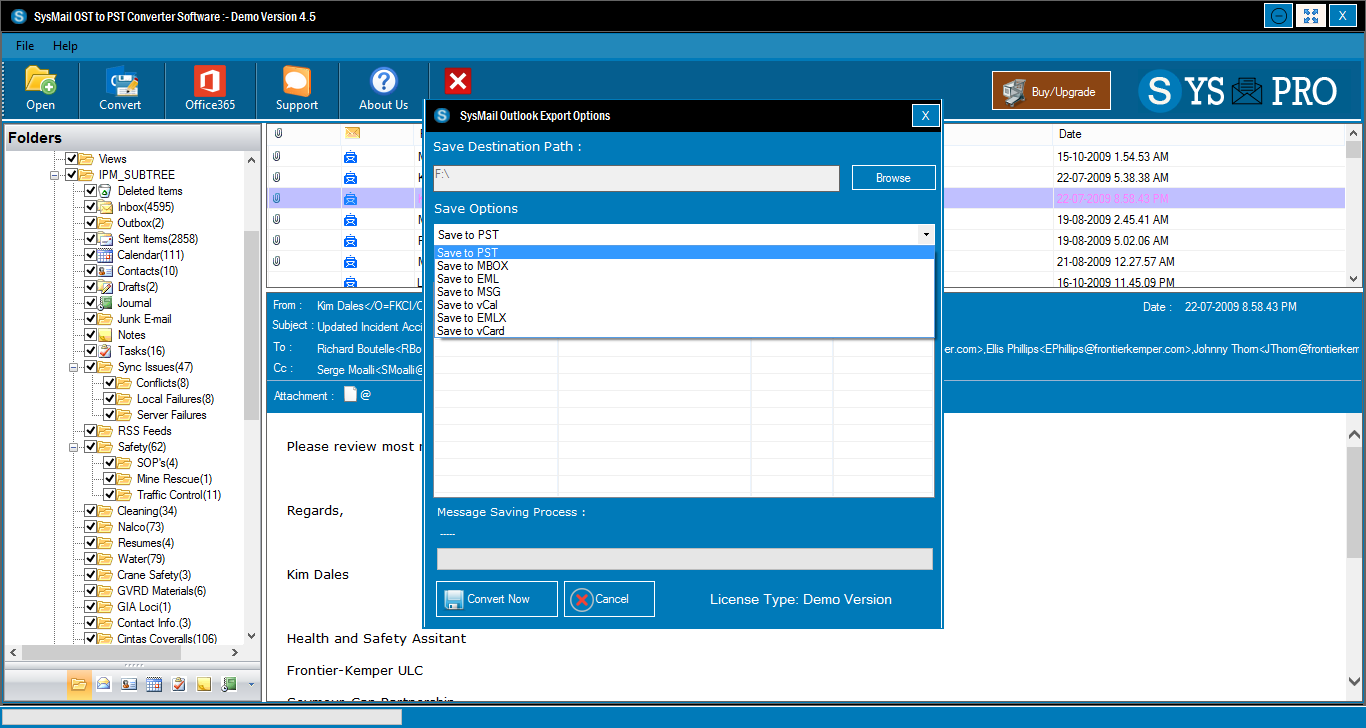The width and height of the screenshot is (1366, 728).
Task: Click the red X exit toolbar icon
Action: click(458, 82)
